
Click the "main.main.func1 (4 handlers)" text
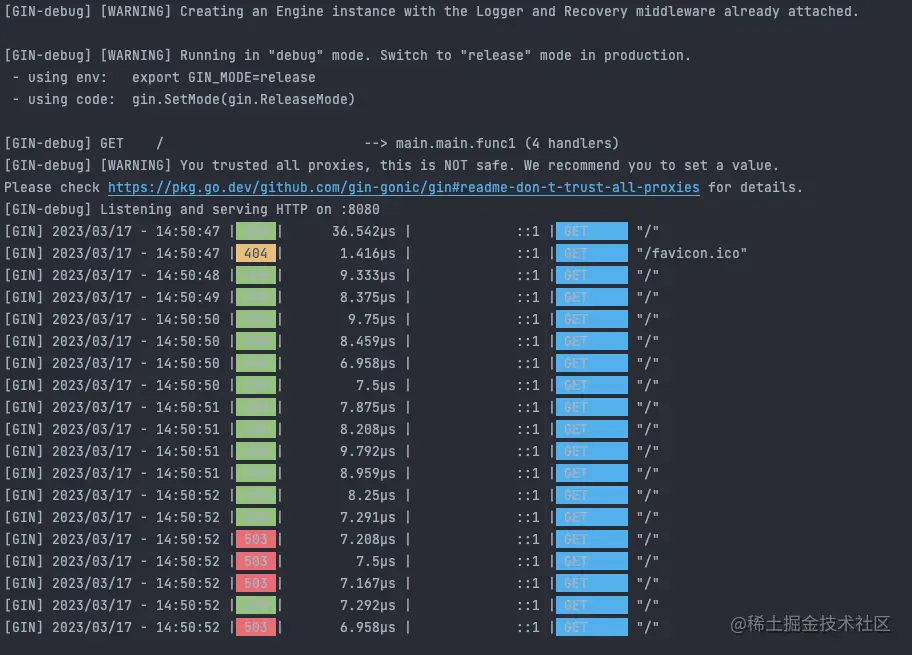[507, 143]
